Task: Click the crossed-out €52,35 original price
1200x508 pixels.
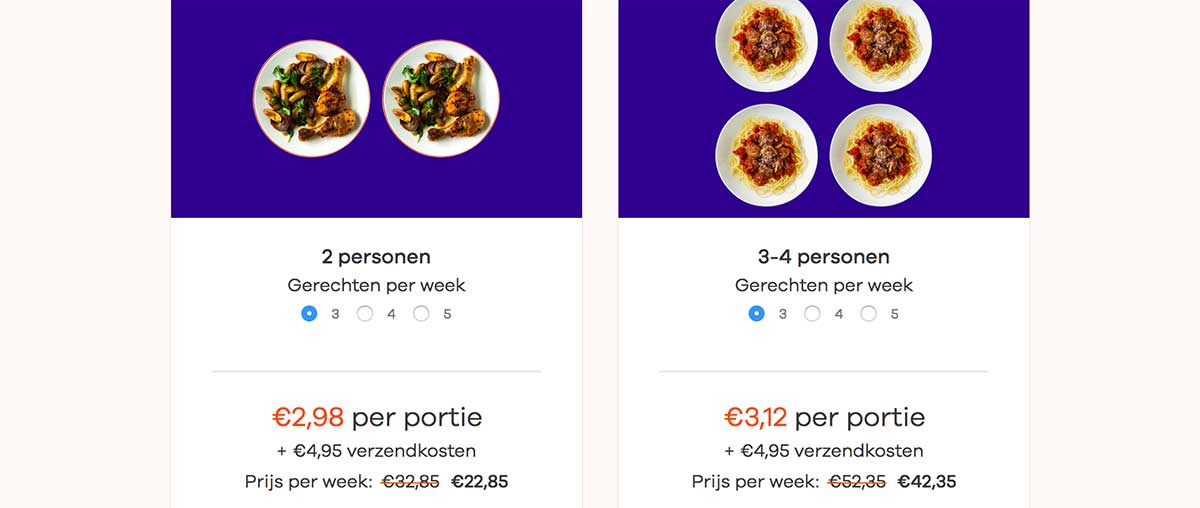Action: pos(857,482)
